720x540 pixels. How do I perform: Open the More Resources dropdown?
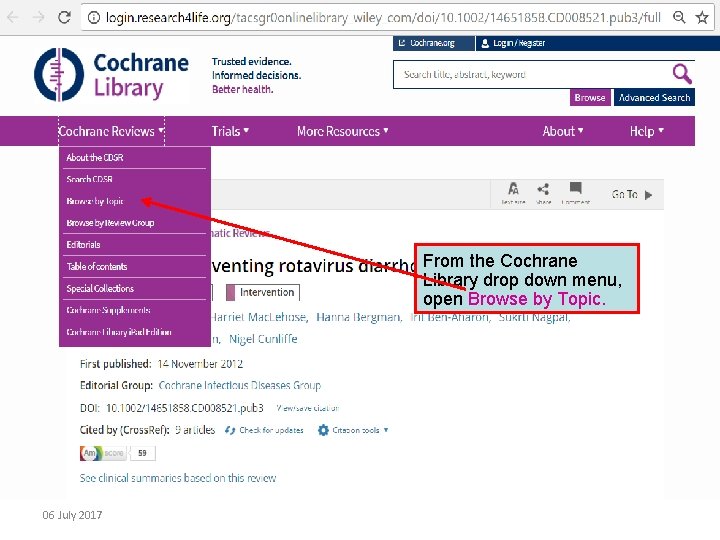tap(343, 131)
